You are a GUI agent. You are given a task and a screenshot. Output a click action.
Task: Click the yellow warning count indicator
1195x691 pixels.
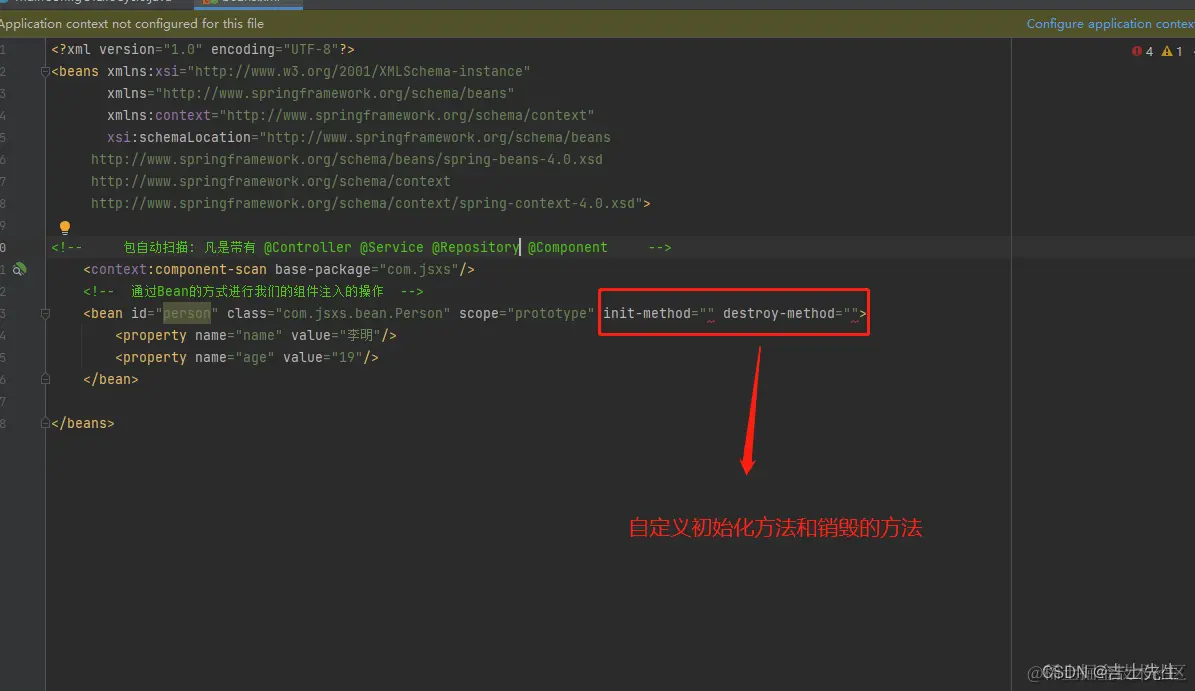(x=1172, y=51)
